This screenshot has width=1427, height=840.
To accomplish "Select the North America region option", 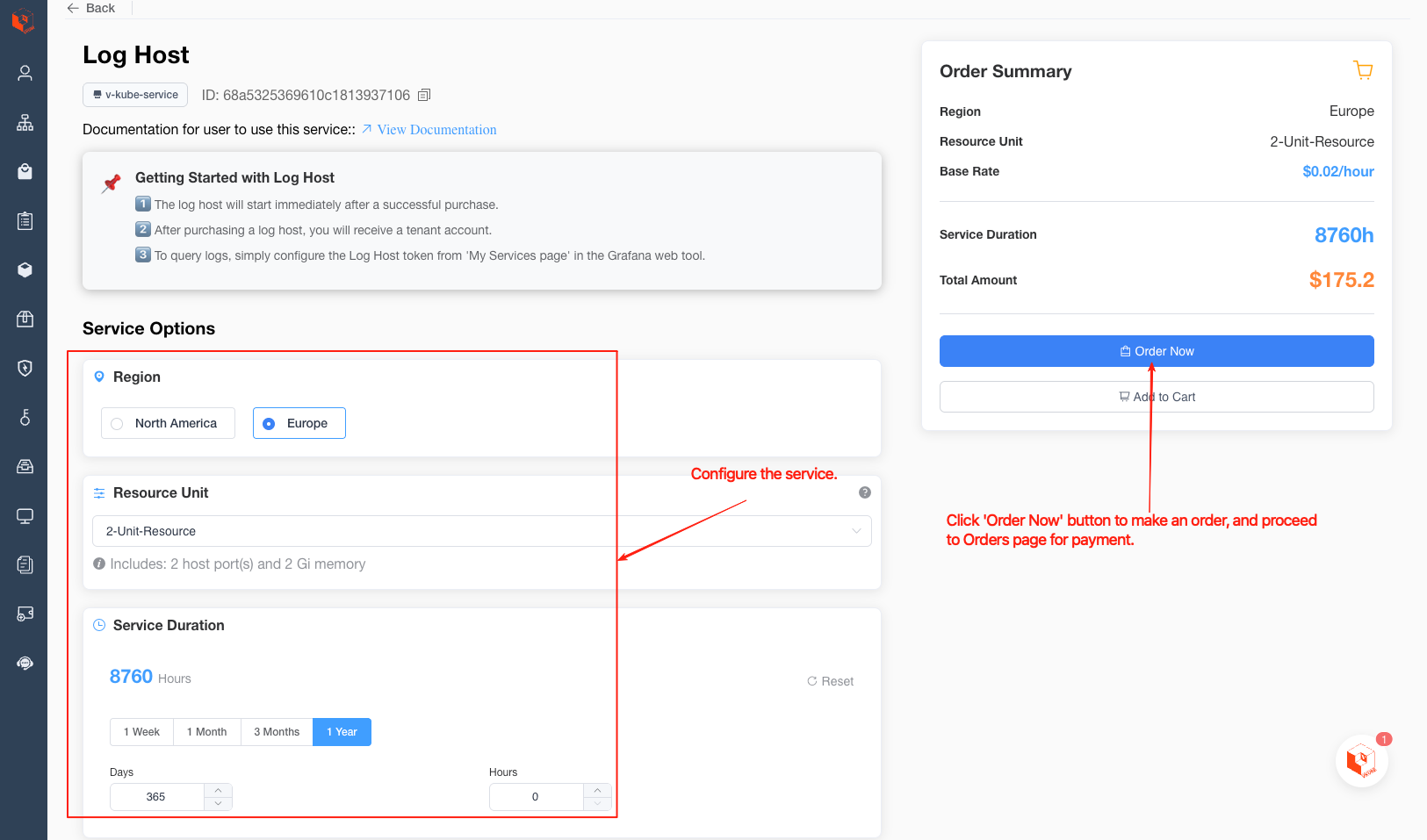I will [x=168, y=423].
